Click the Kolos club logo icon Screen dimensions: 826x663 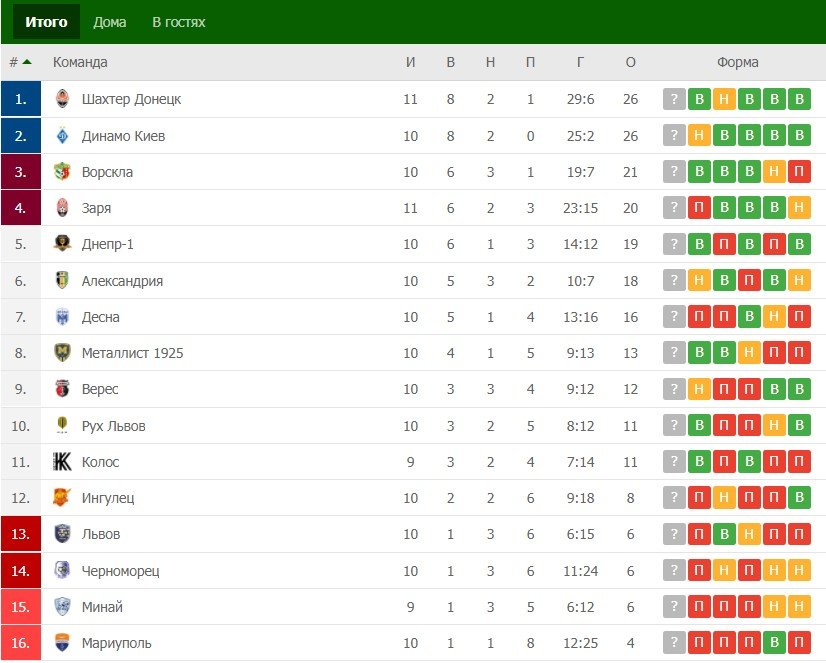point(62,462)
